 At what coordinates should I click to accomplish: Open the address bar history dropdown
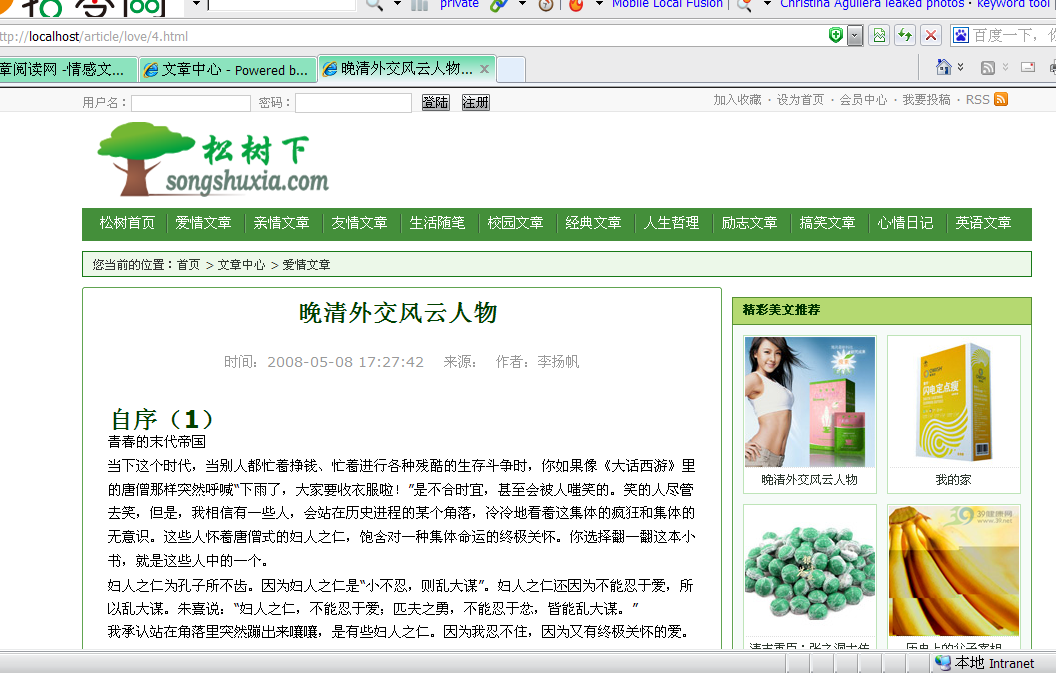[x=855, y=36]
